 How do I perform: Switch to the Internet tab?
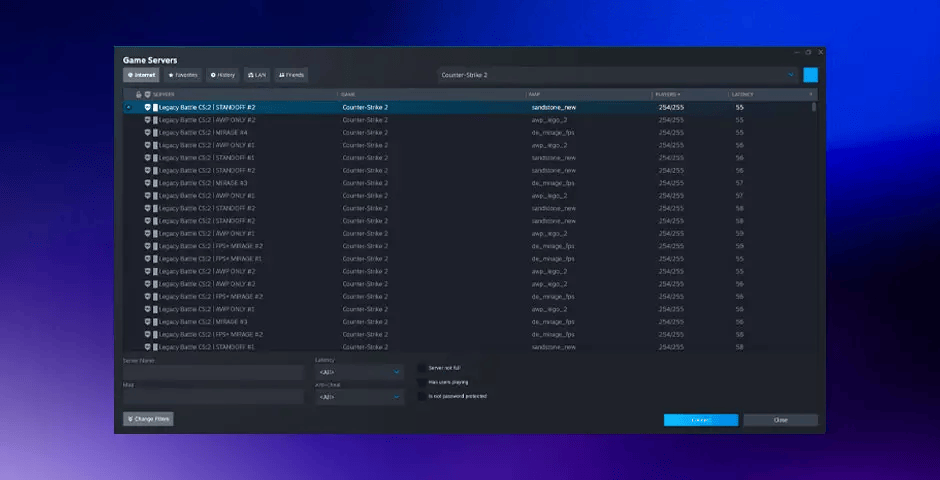[141, 75]
